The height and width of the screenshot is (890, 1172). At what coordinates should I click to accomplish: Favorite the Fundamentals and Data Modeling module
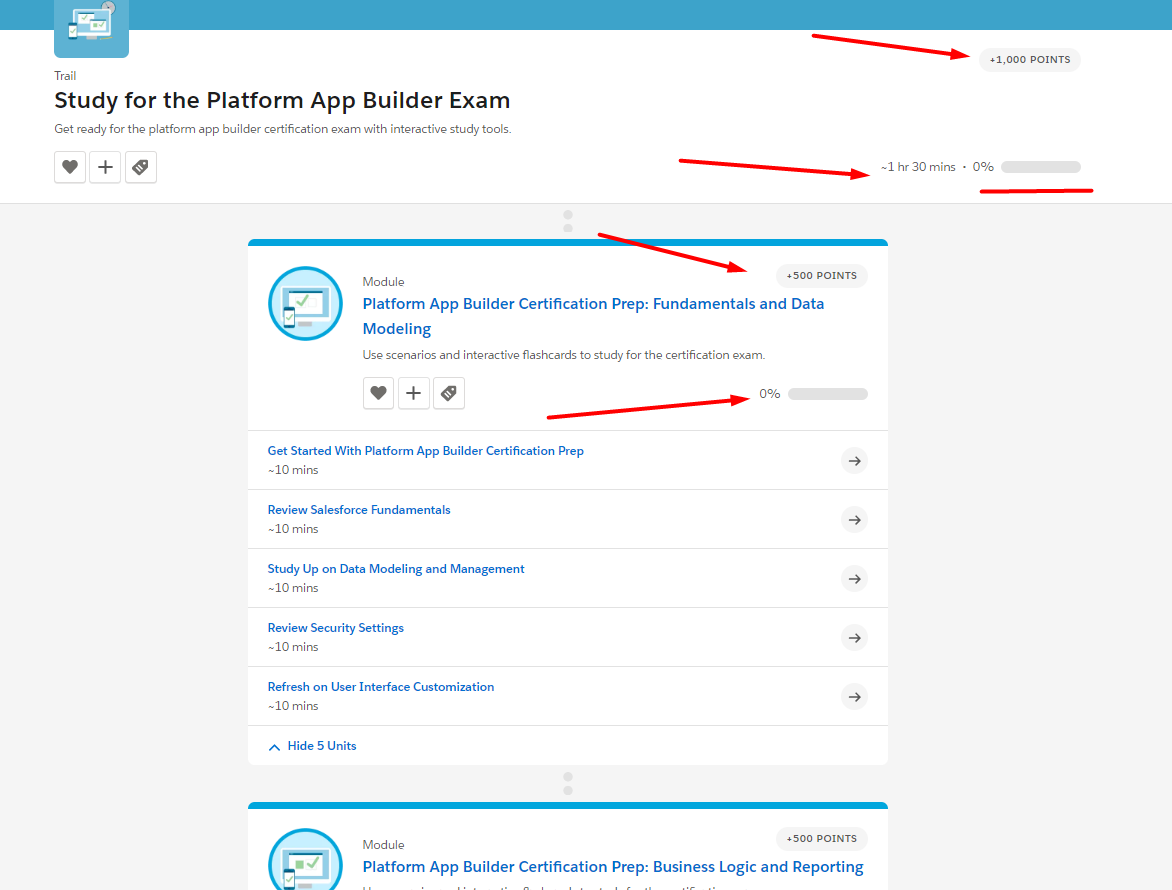(x=378, y=393)
